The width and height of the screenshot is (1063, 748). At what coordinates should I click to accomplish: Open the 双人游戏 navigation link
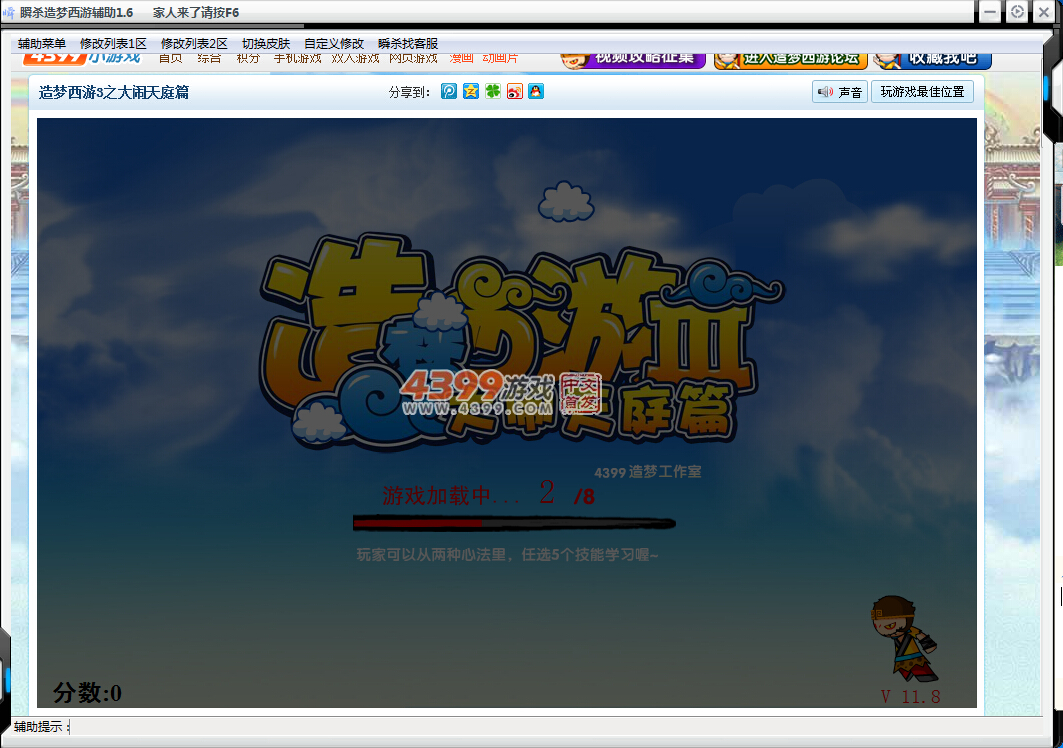tap(355, 59)
